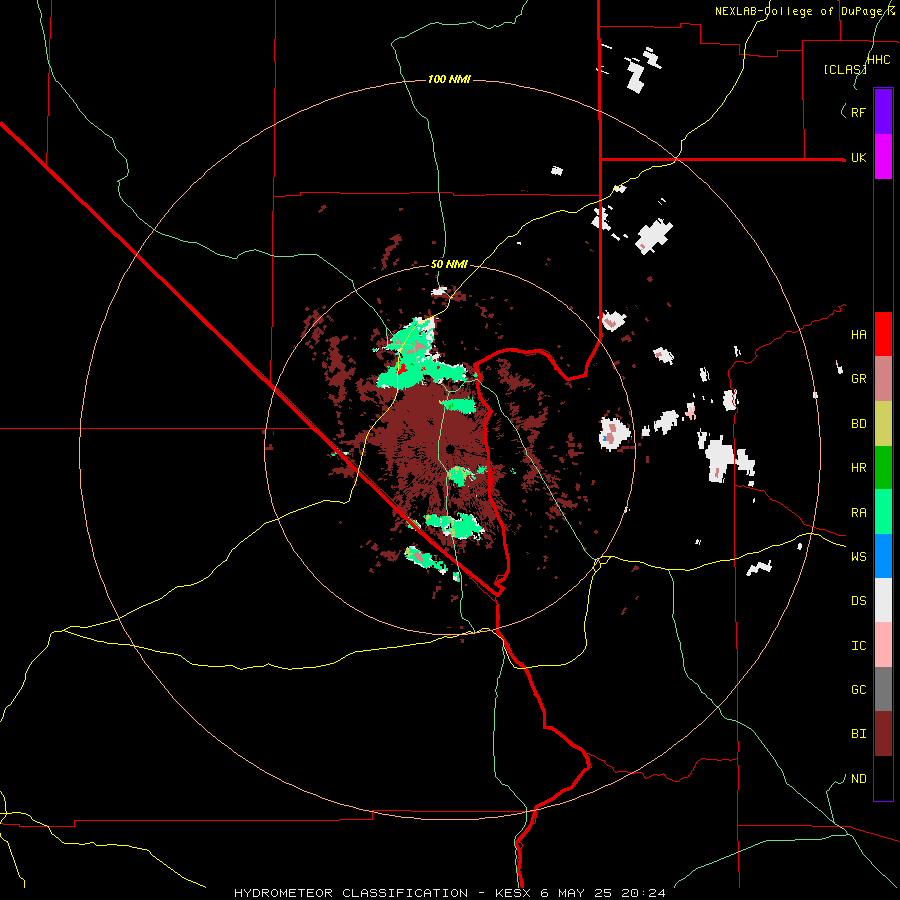This screenshot has height=900, width=900.
Task: Click the gray GC legend color swatch
Action: 883,689
